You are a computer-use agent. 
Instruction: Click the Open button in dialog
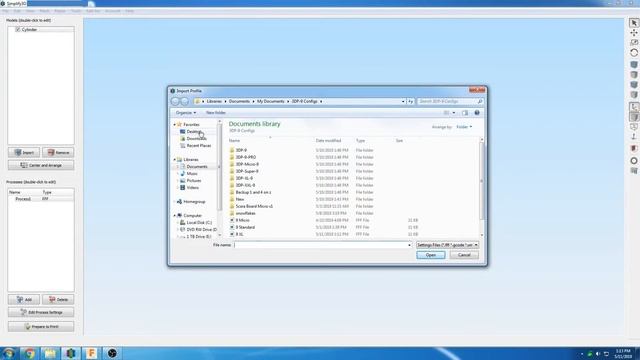(x=431, y=255)
